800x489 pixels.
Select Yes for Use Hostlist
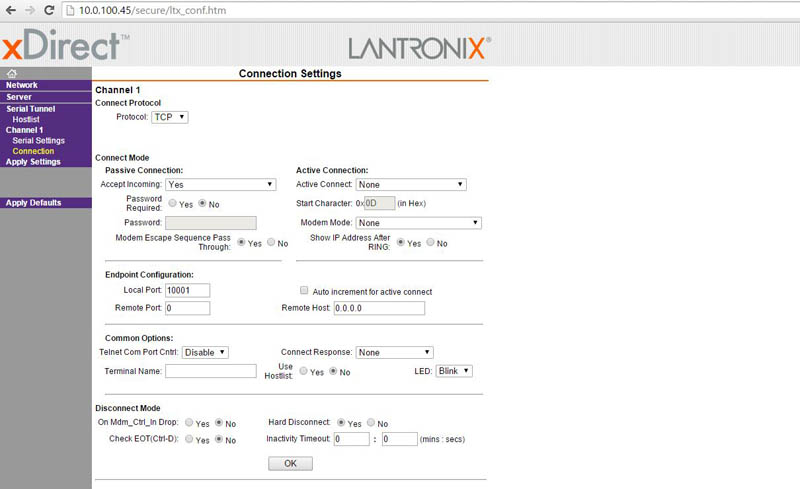pyautogui.click(x=304, y=371)
